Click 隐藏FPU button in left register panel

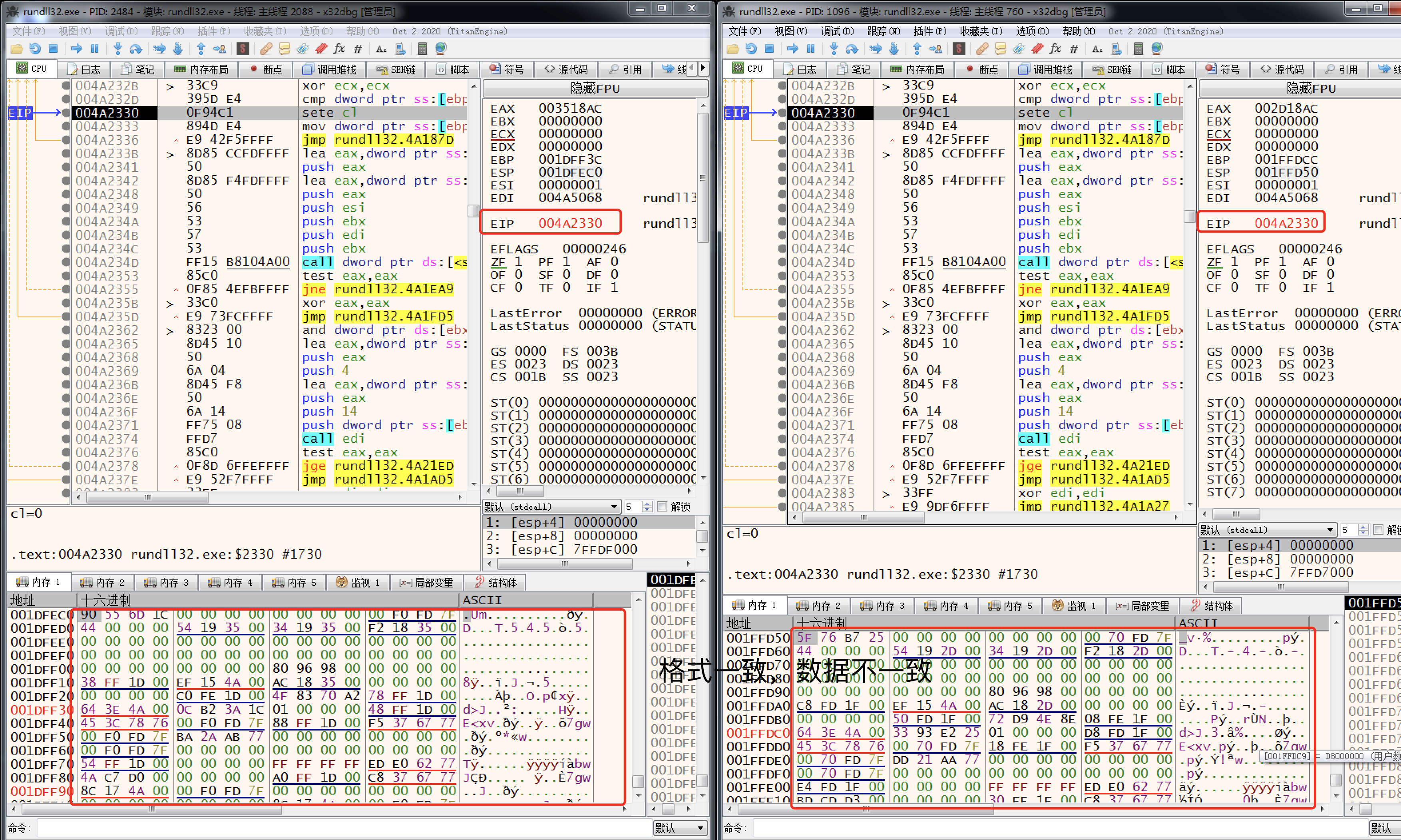click(x=595, y=88)
